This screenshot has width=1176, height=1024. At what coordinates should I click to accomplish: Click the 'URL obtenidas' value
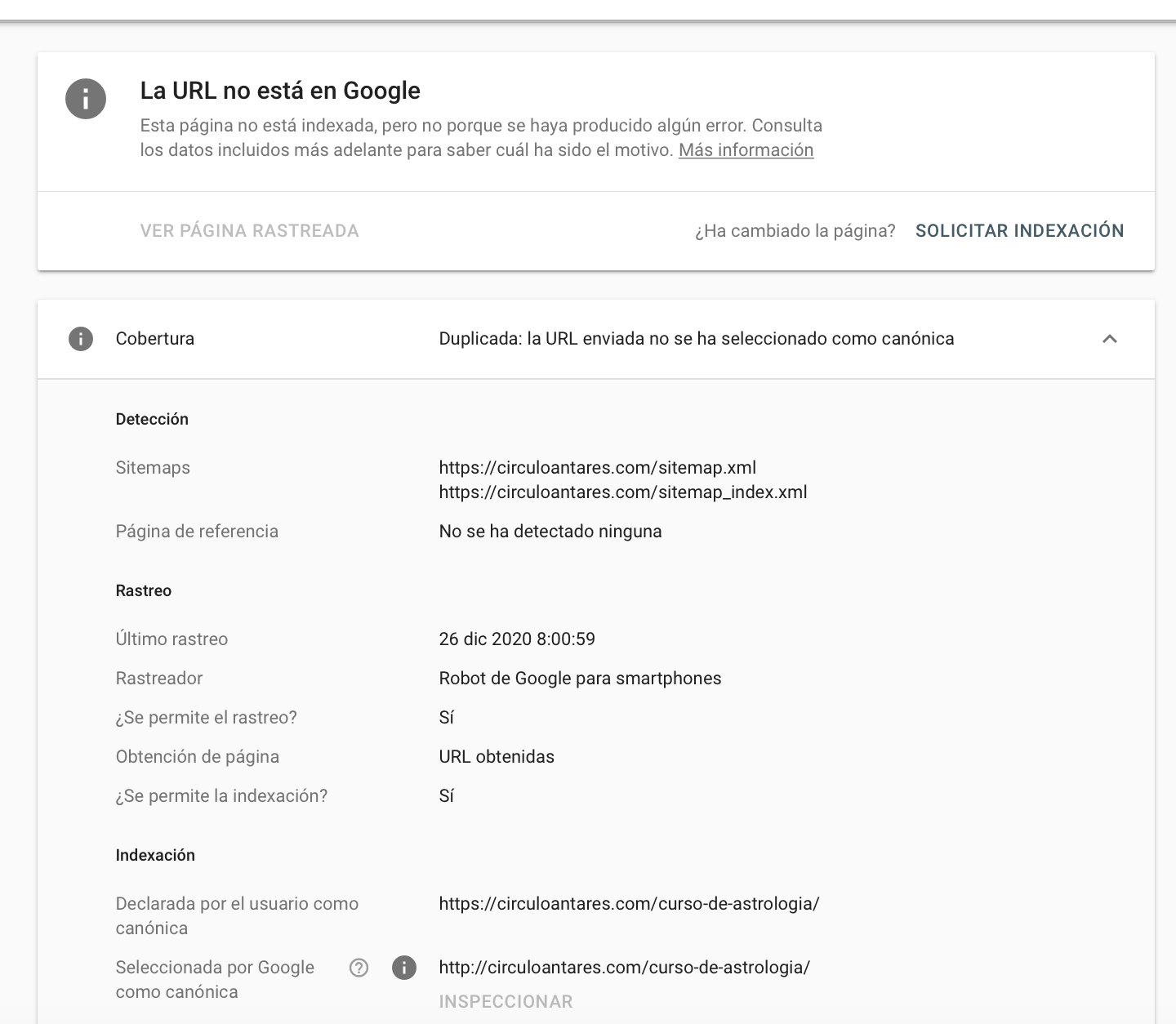tap(497, 757)
